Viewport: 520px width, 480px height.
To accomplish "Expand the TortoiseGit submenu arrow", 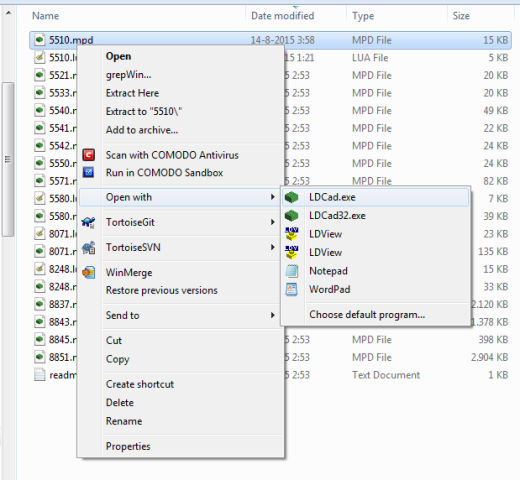I will pos(273,222).
